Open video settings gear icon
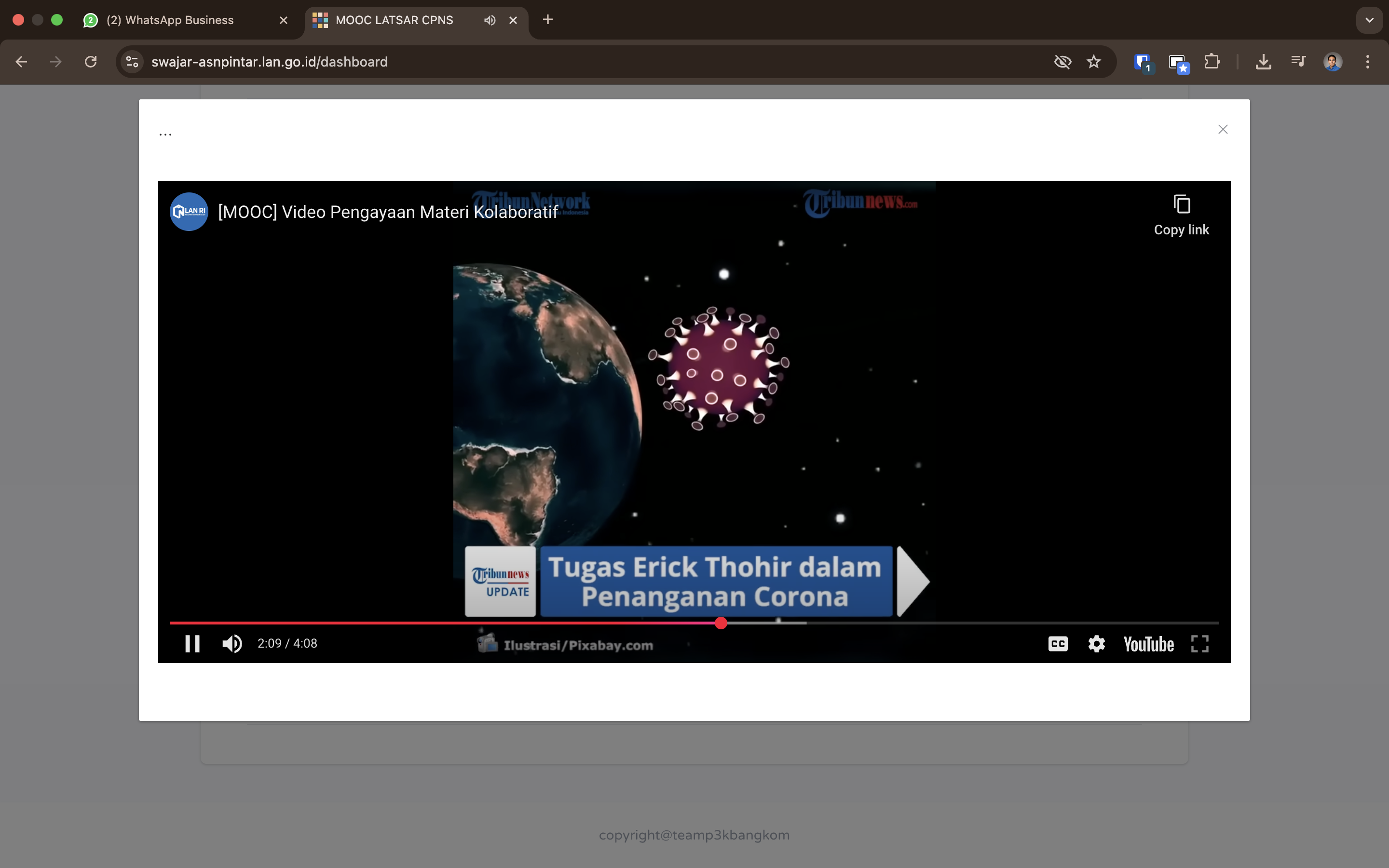Image resolution: width=1389 pixels, height=868 pixels. click(x=1096, y=644)
